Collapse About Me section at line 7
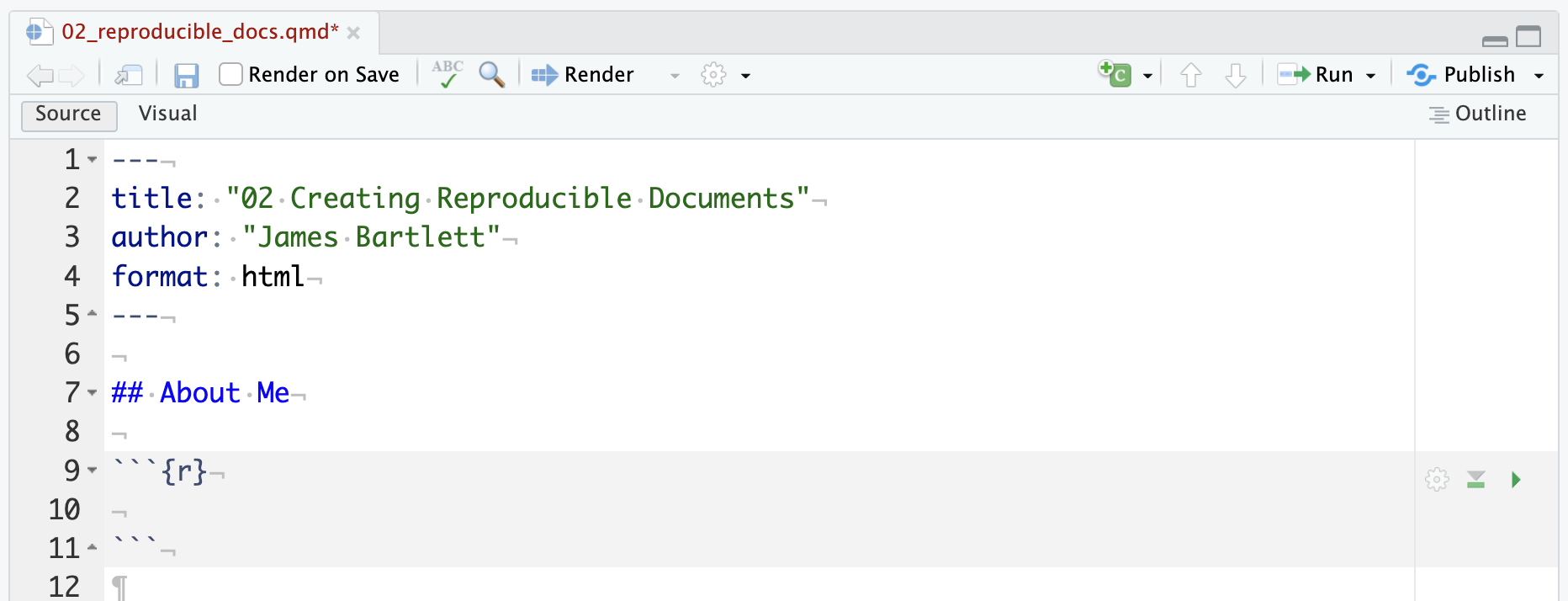 [x=93, y=392]
